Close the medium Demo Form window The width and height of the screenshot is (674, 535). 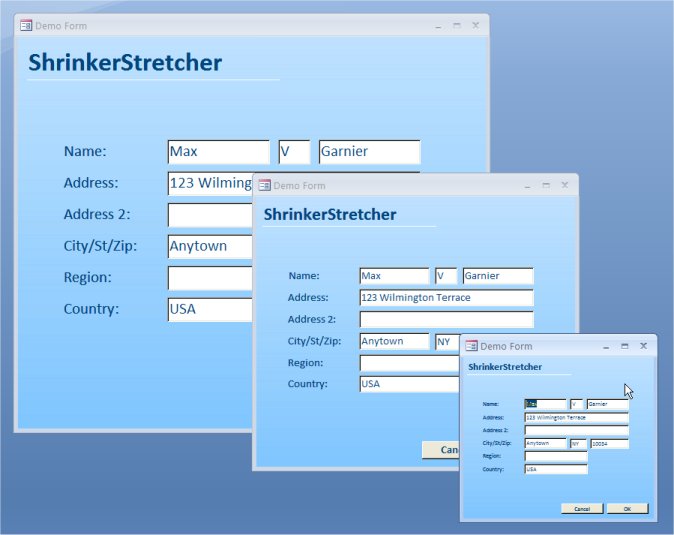click(x=565, y=185)
